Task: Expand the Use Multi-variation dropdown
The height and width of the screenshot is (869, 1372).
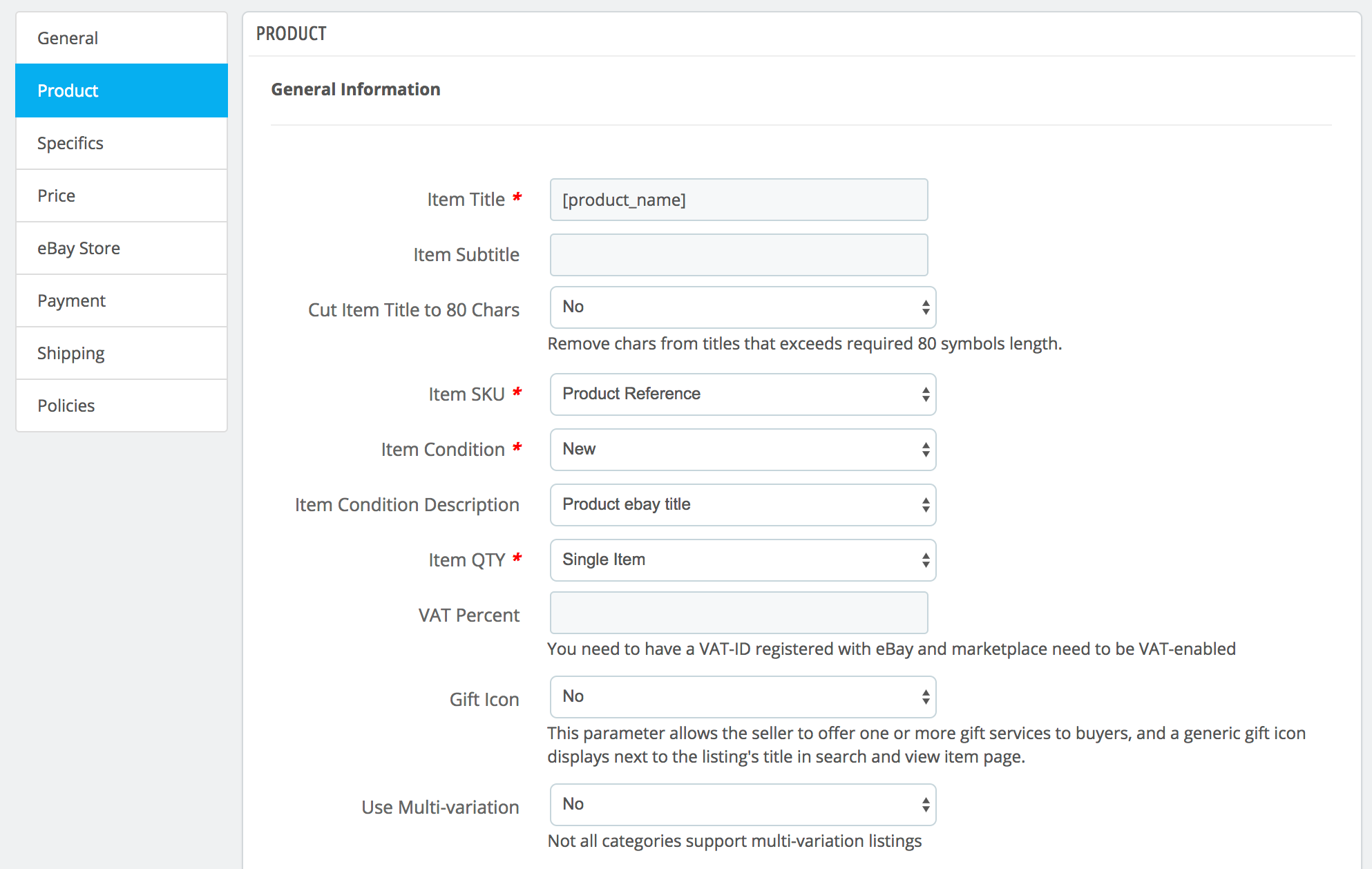Action: pos(743,805)
